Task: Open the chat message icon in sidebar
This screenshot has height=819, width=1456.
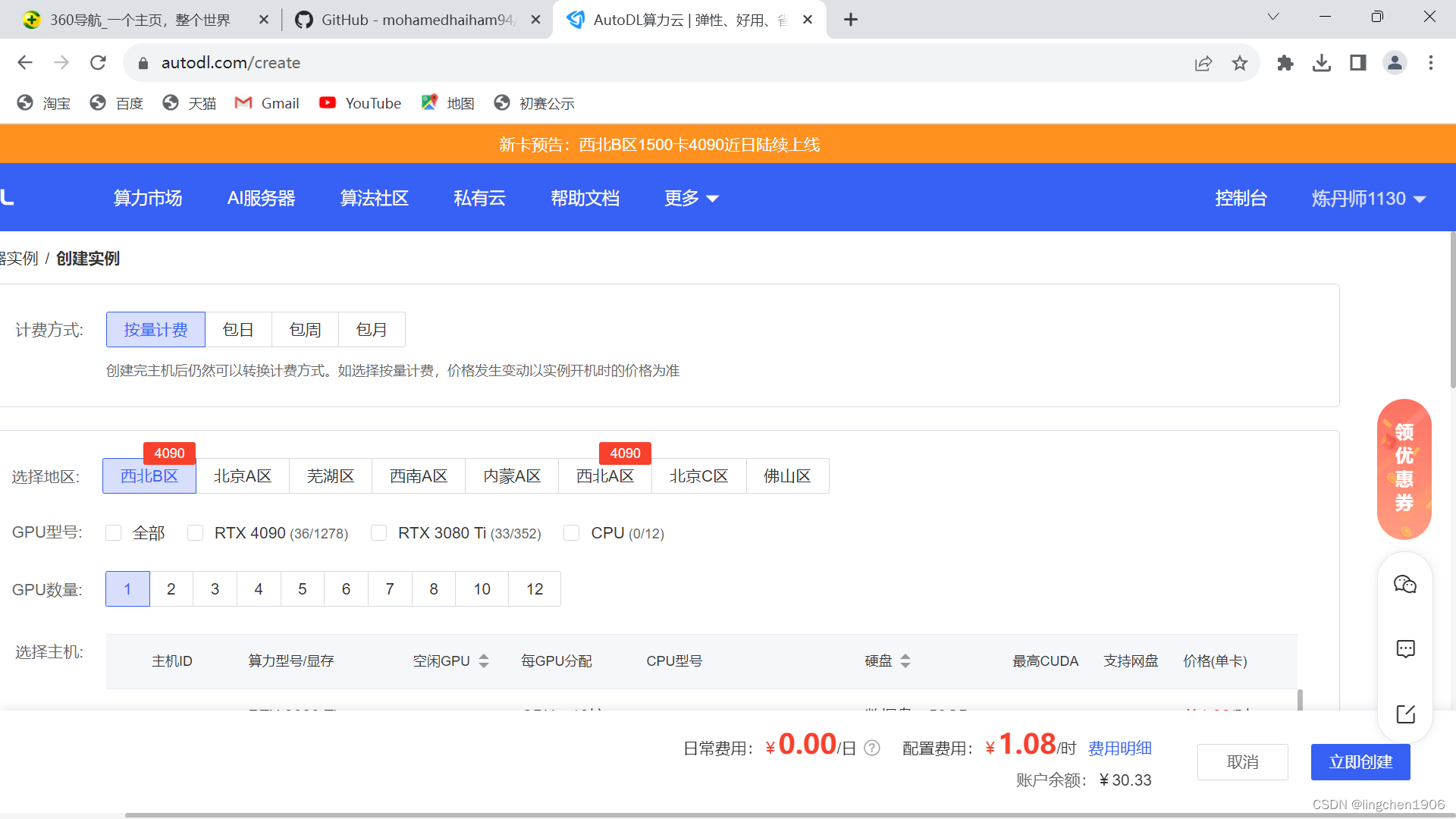Action: pyautogui.click(x=1405, y=649)
